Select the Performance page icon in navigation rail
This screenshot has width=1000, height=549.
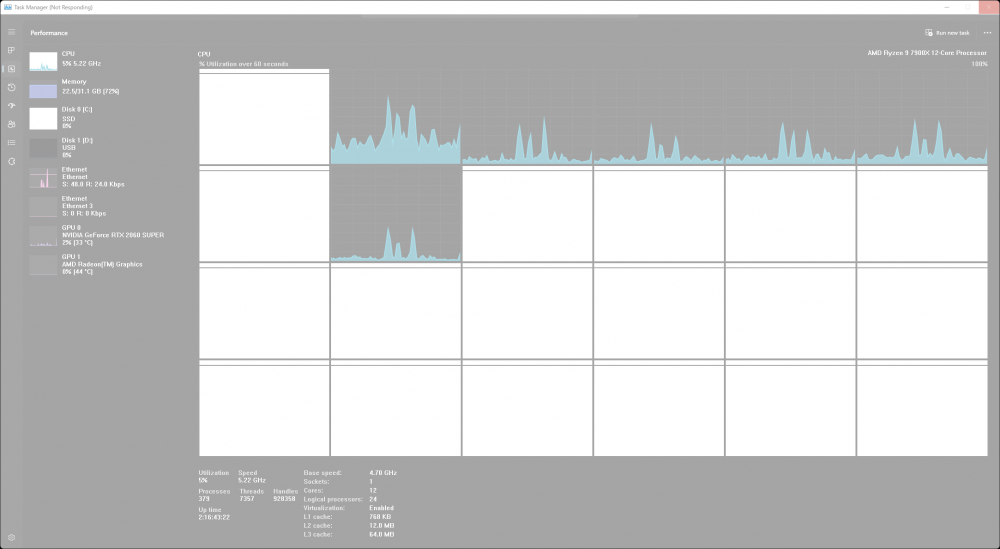pyautogui.click(x=11, y=69)
